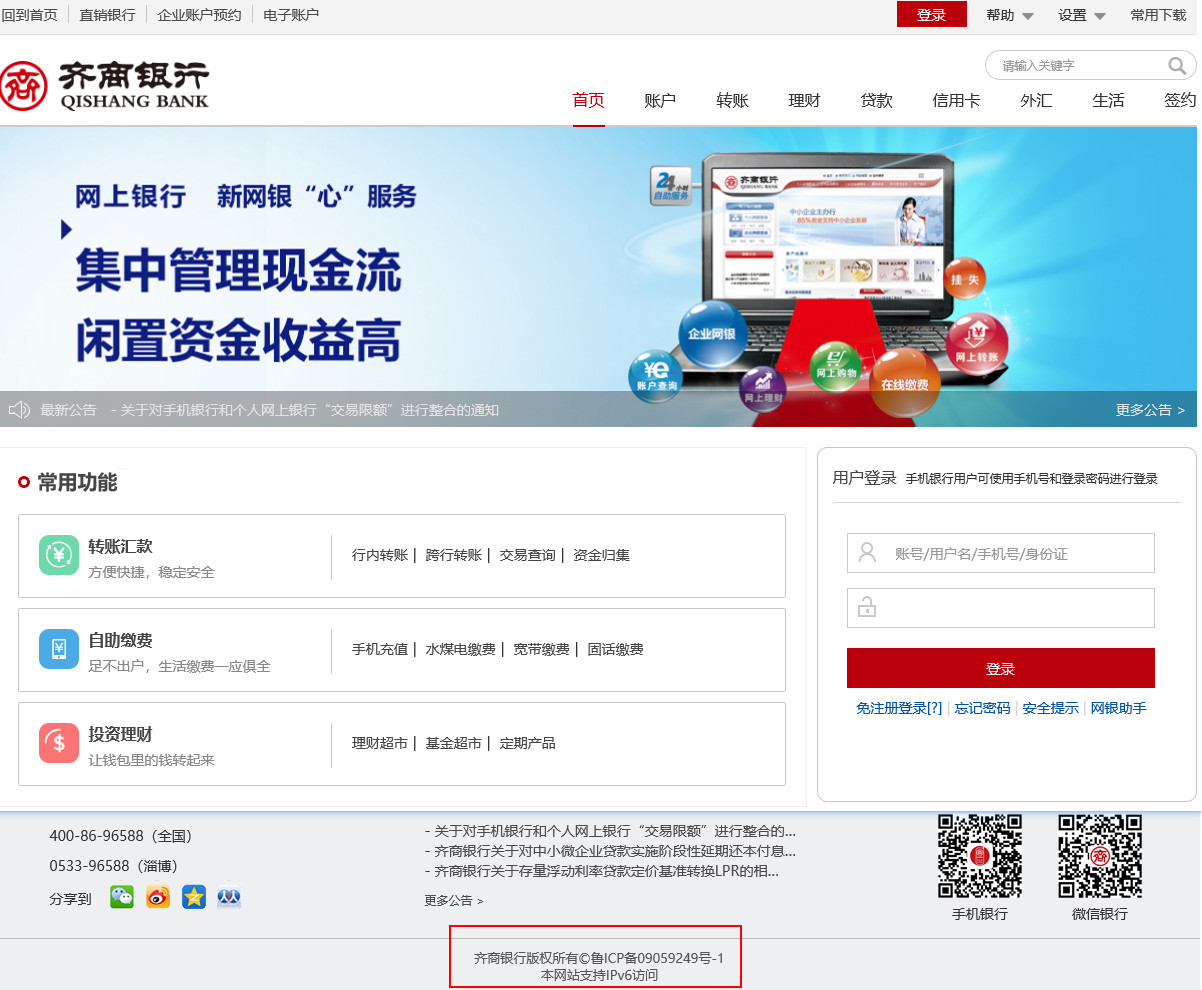Click the 账户查询 bubble on banner

656,376
